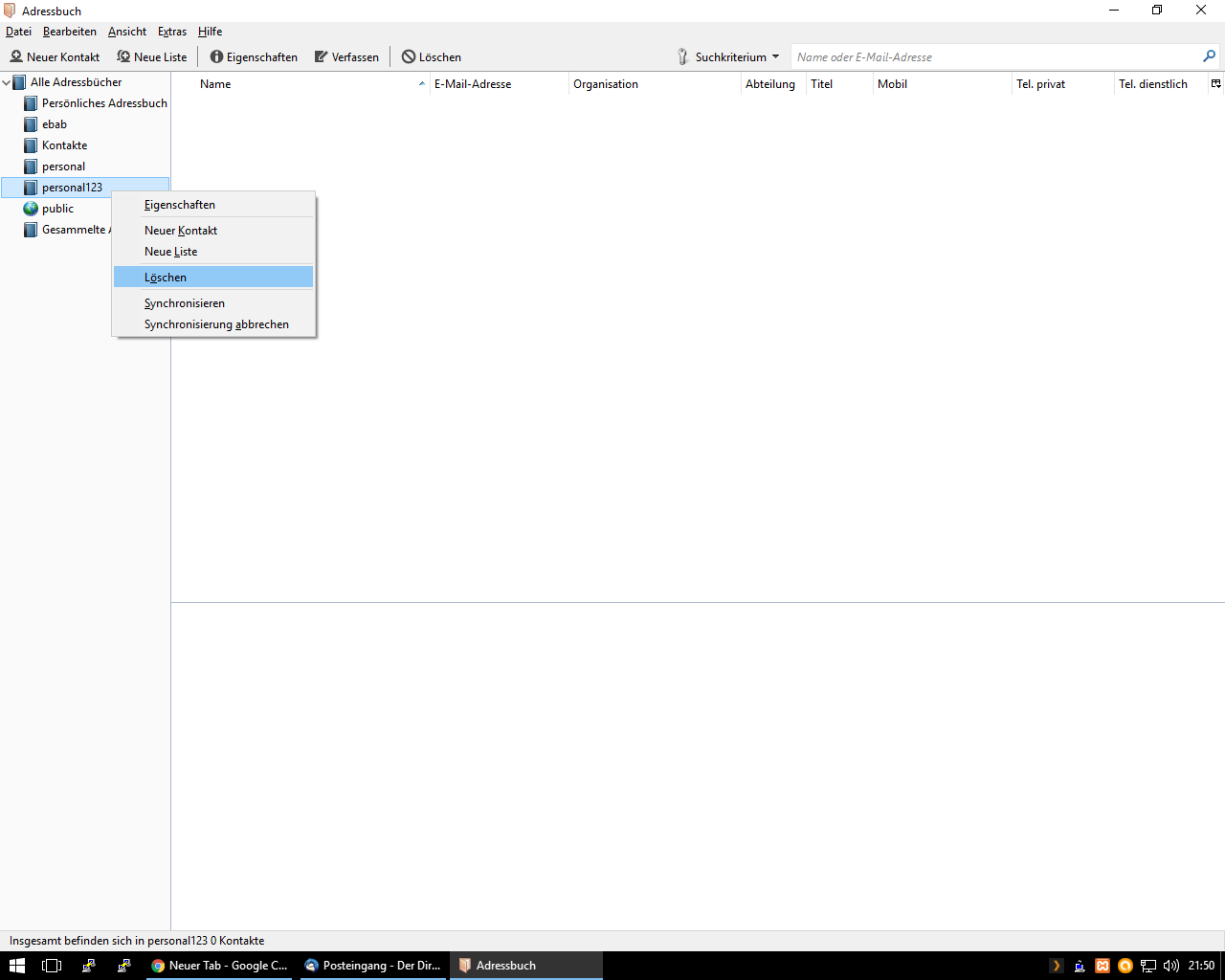Select the ebab address book
The width and height of the screenshot is (1225, 980).
55,124
